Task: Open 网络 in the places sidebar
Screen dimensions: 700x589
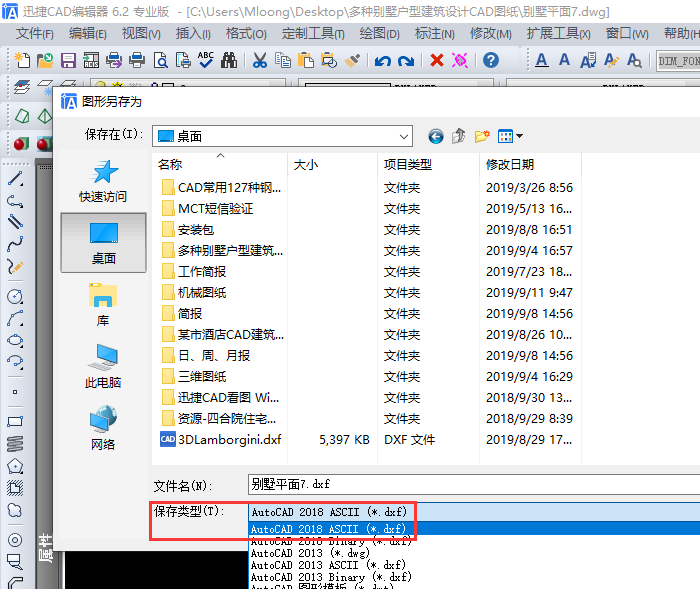Action: 103,428
